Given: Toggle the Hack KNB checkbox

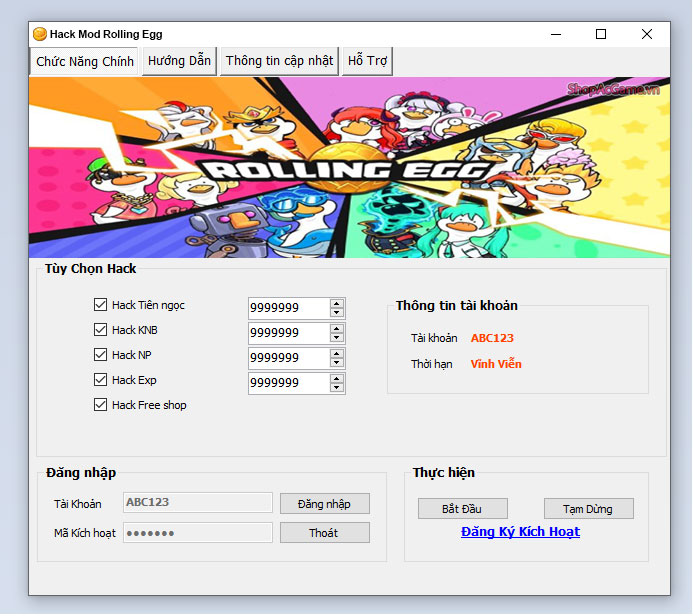Looking at the screenshot, I should 100,330.
